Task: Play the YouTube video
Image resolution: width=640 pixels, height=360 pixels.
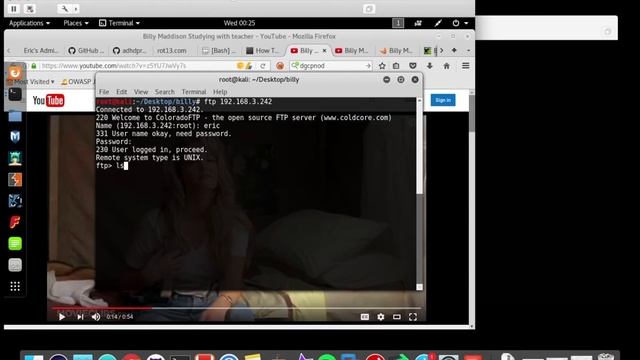Action: [x=62, y=317]
